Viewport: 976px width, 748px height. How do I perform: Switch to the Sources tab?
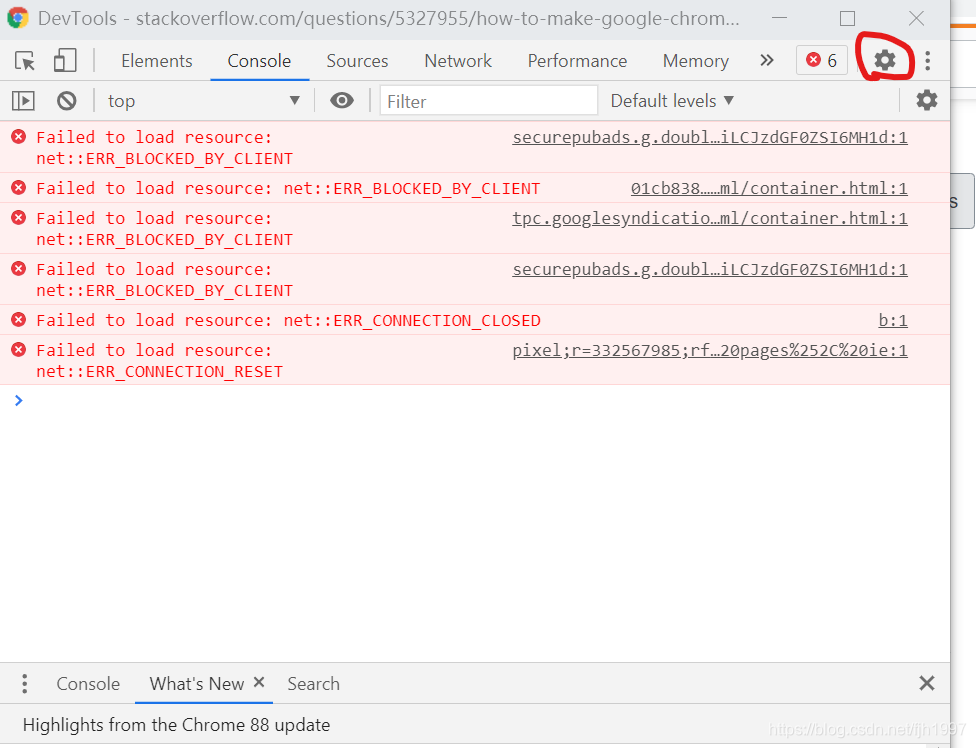click(357, 61)
